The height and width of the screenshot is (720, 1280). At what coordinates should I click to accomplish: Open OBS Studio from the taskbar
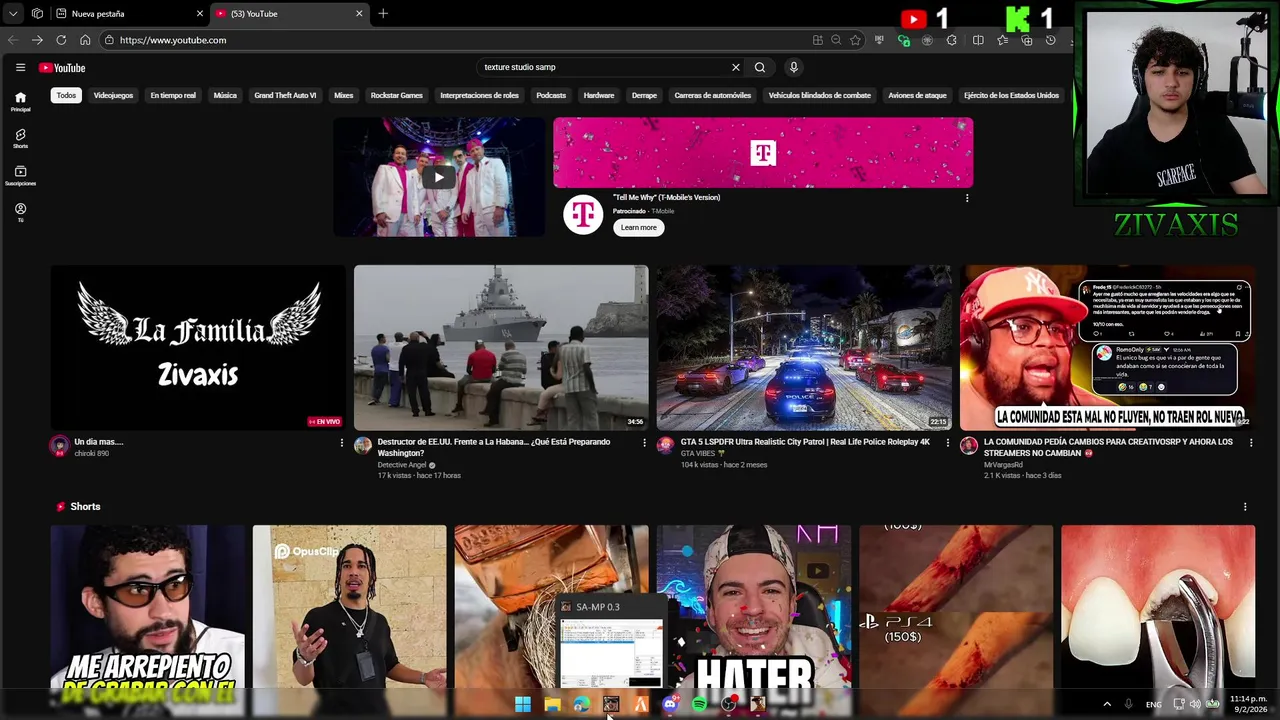[x=729, y=705]
